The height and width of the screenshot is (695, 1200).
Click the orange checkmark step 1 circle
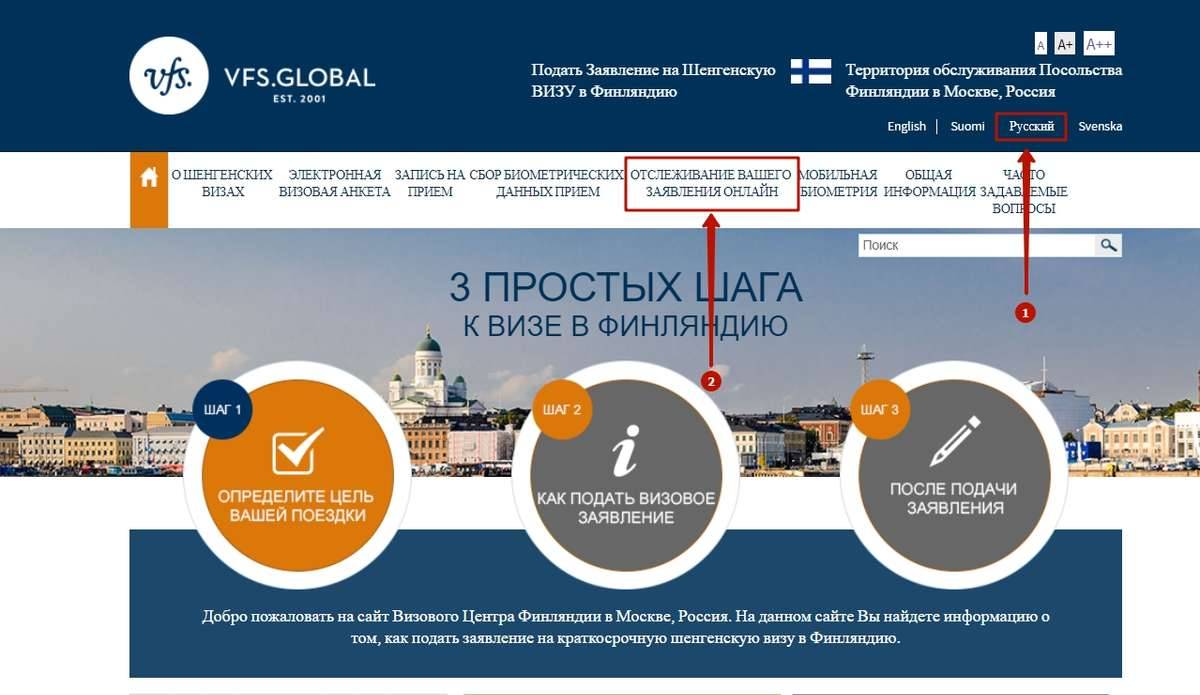(287, 474)
